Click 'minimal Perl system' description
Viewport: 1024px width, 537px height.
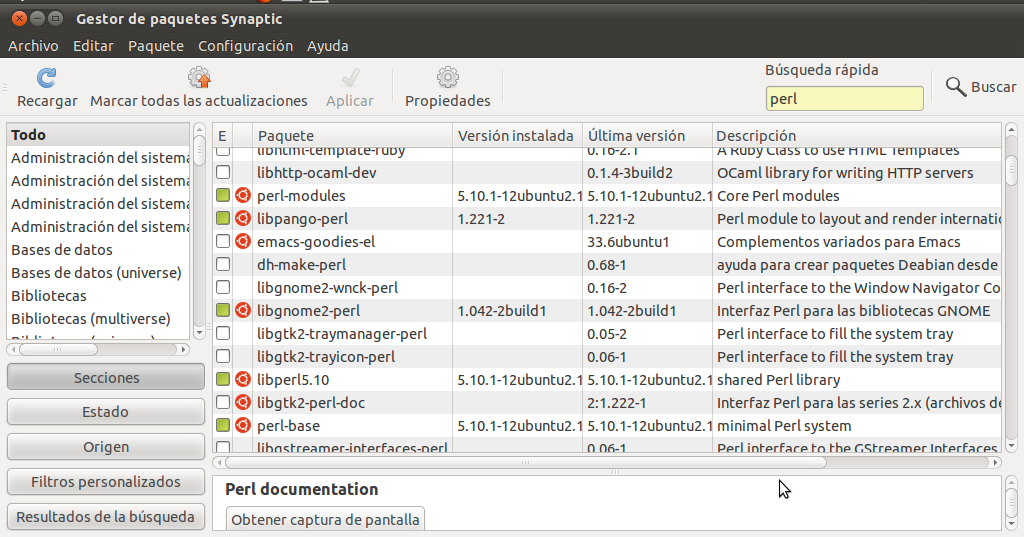pos(784,426)
